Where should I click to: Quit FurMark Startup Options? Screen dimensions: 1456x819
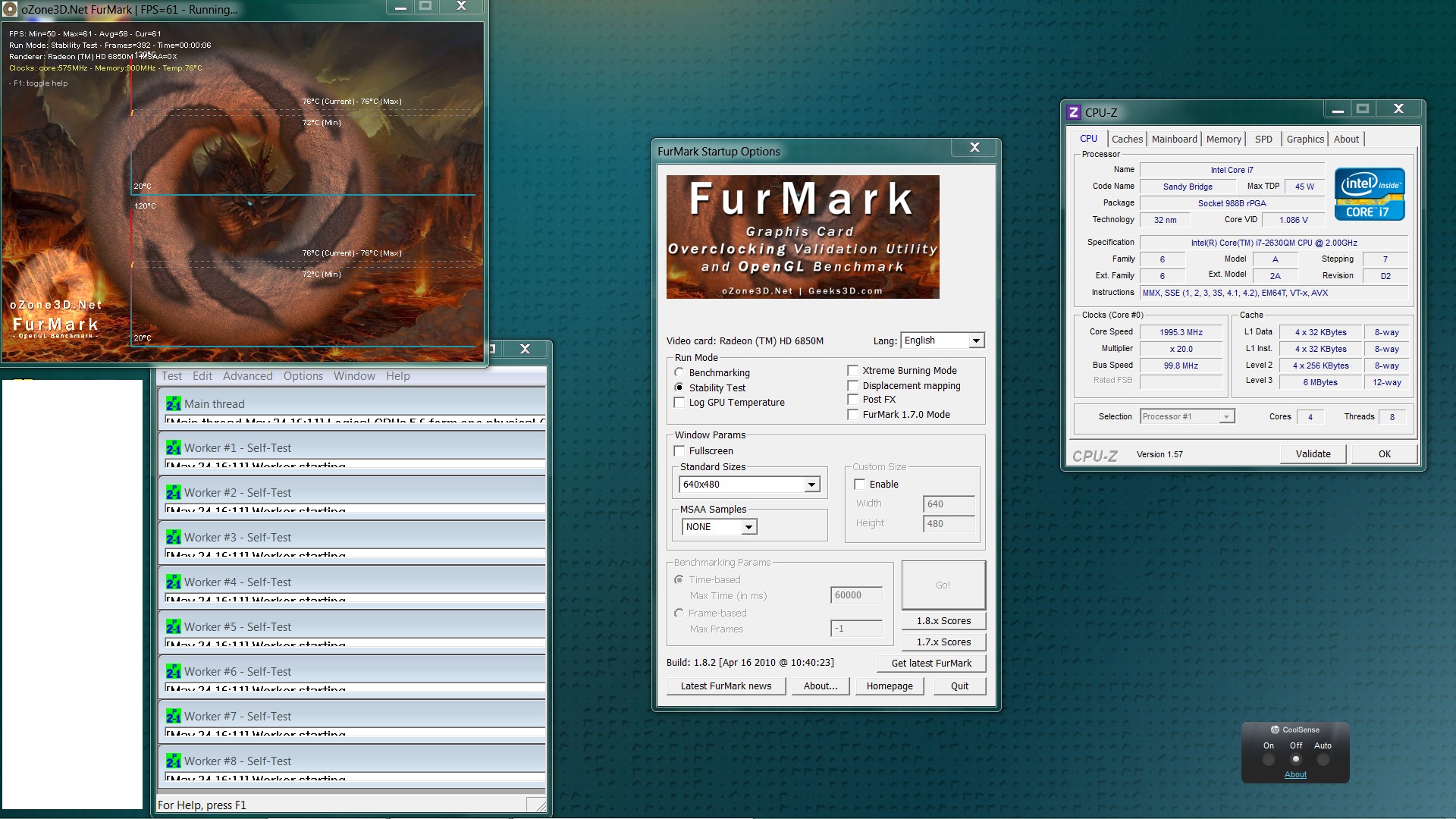(x=959, y=686)
